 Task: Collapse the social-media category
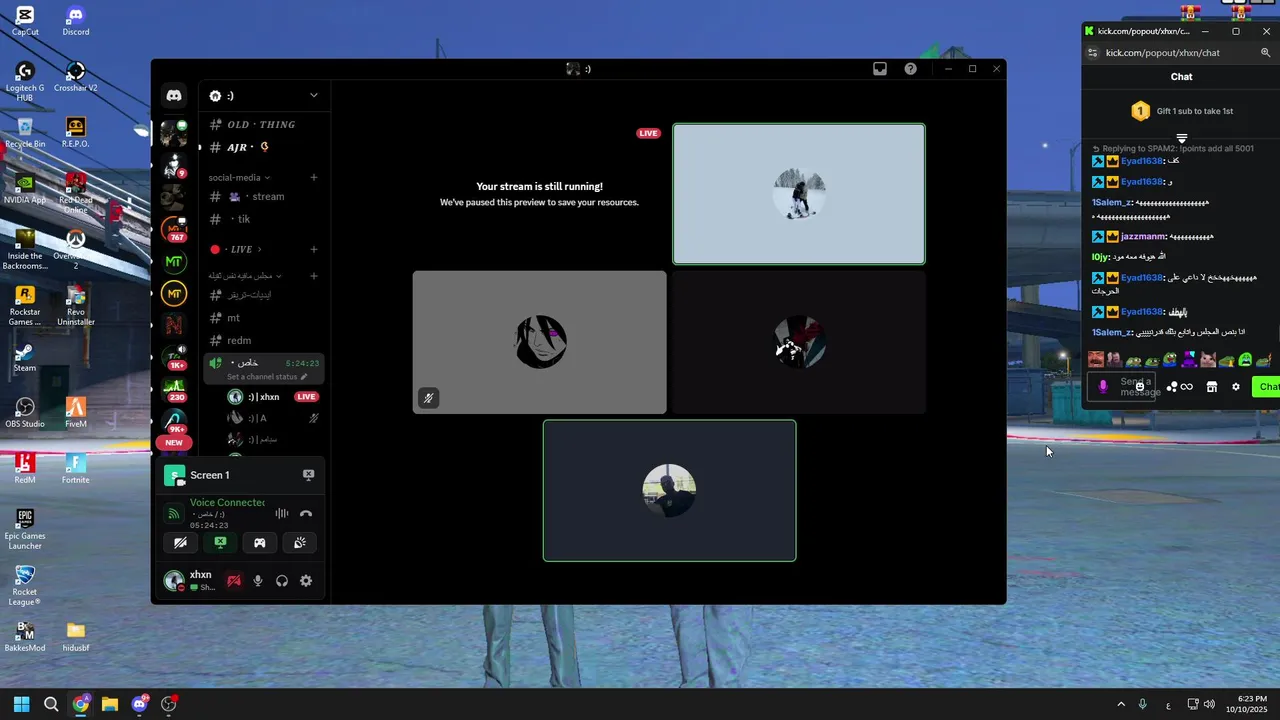239,177
